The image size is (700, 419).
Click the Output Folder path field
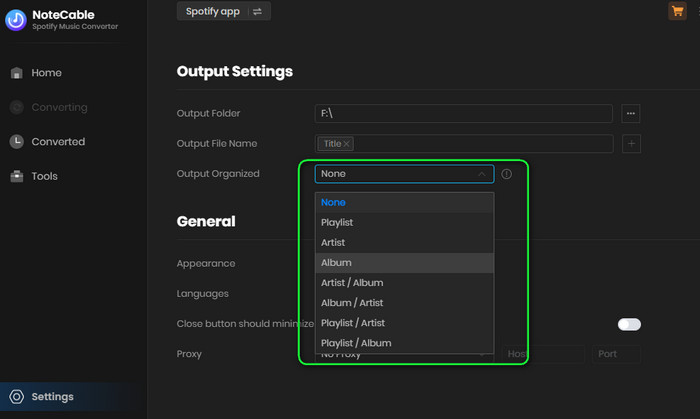pyautogui.click(x=463, y=114)
